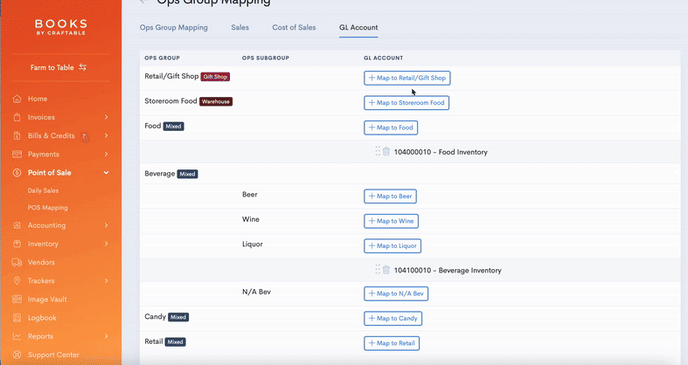Collapse the Point of Sale section
Viewport: 688px width, 365px height.
tap(106, 173)
